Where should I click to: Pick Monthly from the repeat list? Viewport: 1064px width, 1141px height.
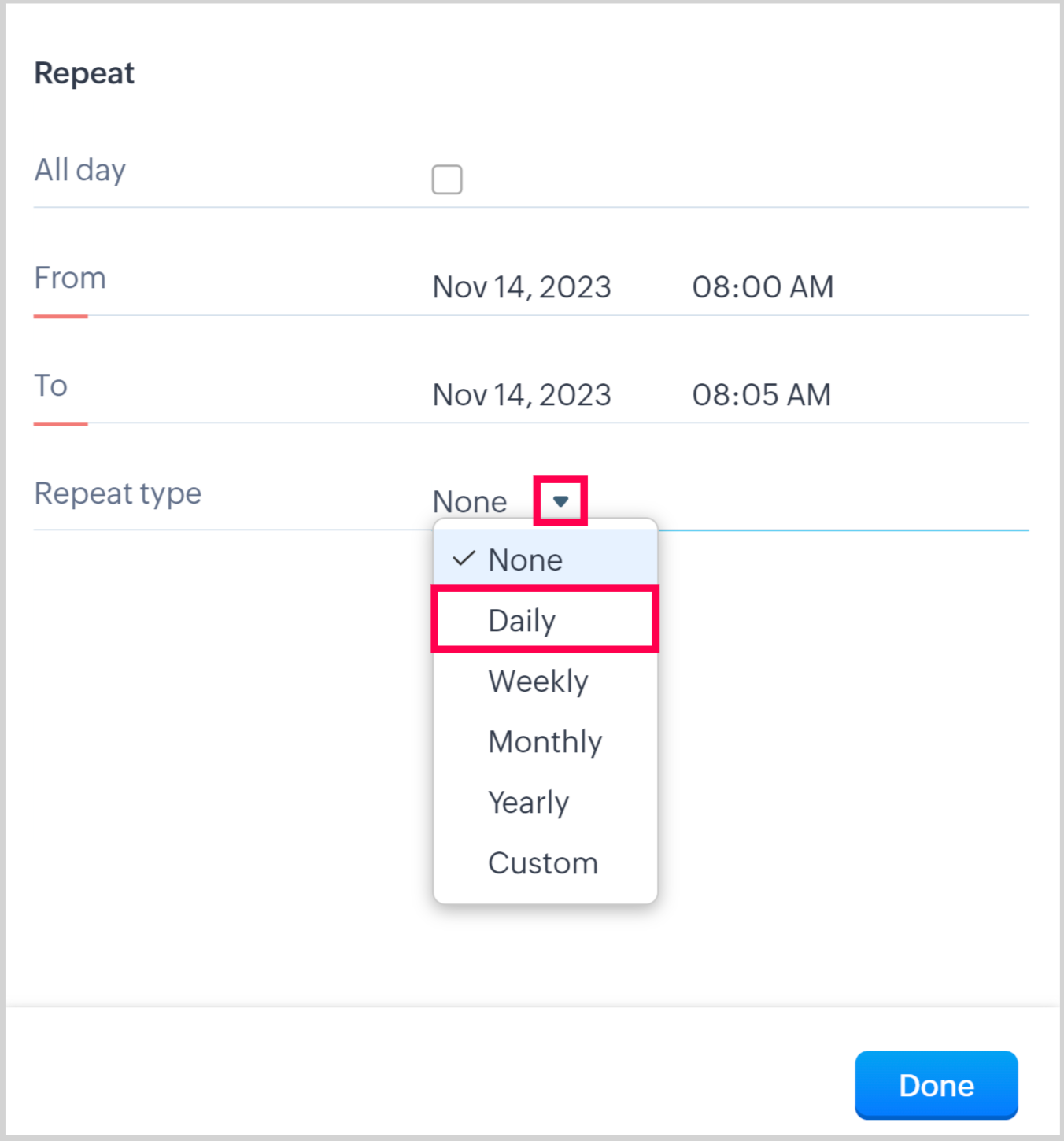[545, 742]
